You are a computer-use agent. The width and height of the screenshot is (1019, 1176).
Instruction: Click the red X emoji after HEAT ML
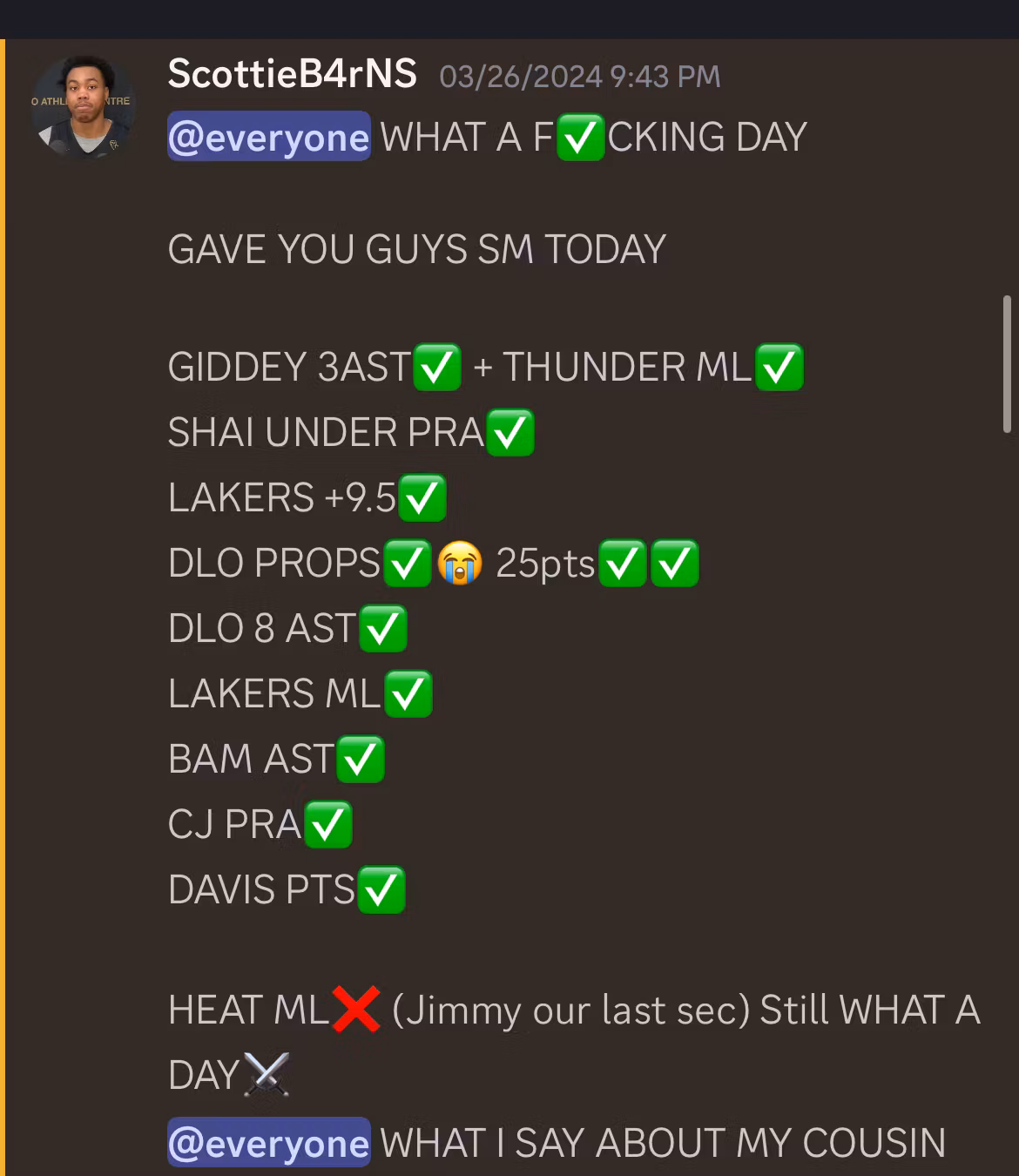355,1010
